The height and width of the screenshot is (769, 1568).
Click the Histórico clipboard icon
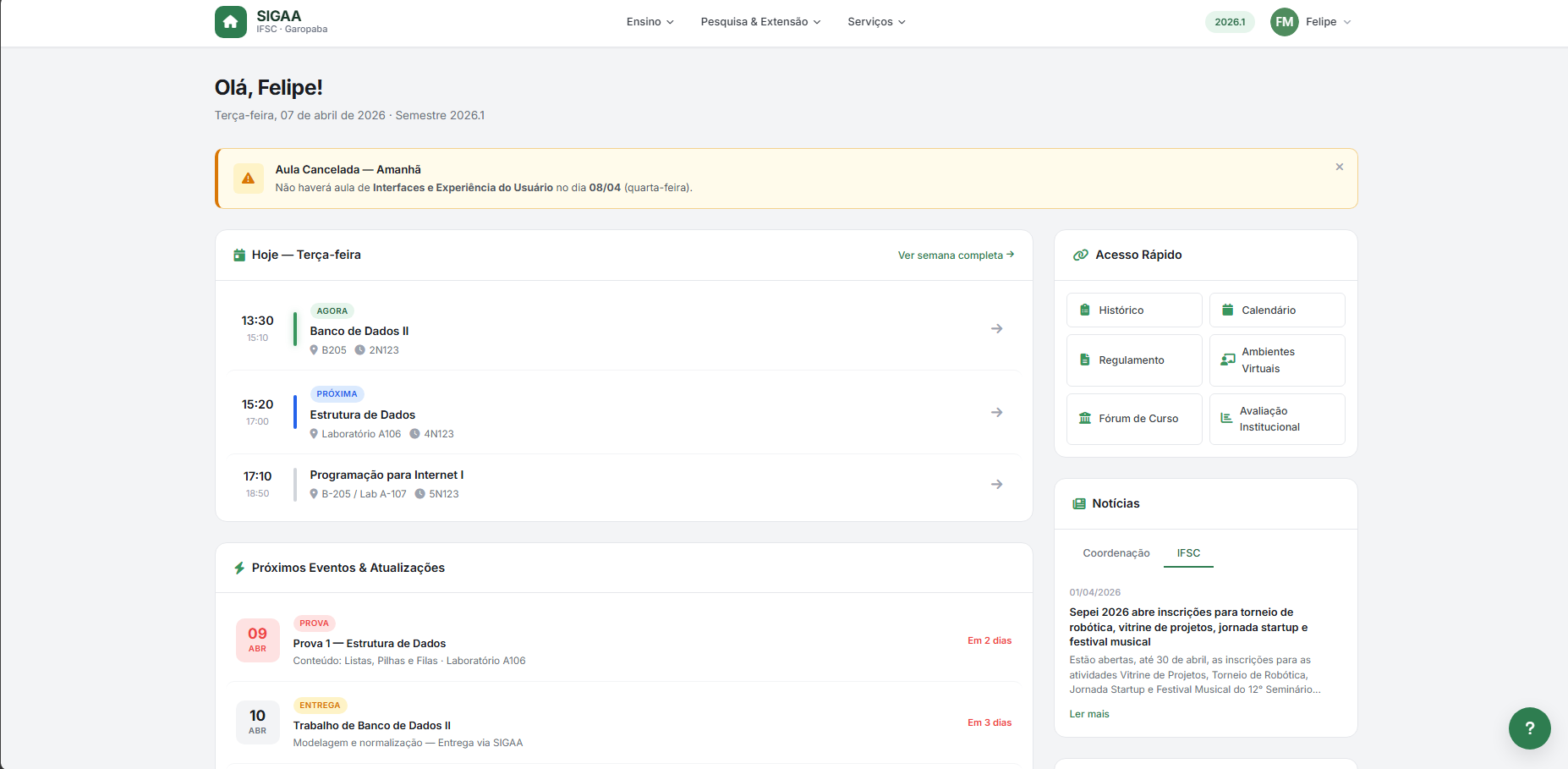tap(1084, 310)
